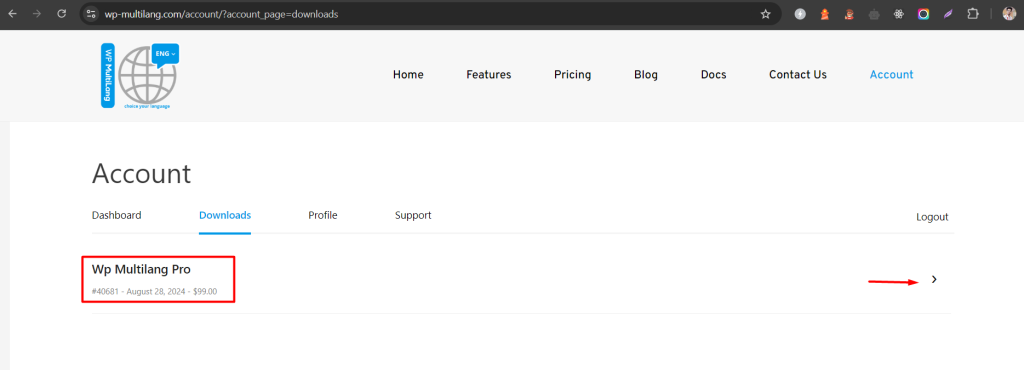
Task: Open the orange figure extension icon
Action: pos(825,14)
